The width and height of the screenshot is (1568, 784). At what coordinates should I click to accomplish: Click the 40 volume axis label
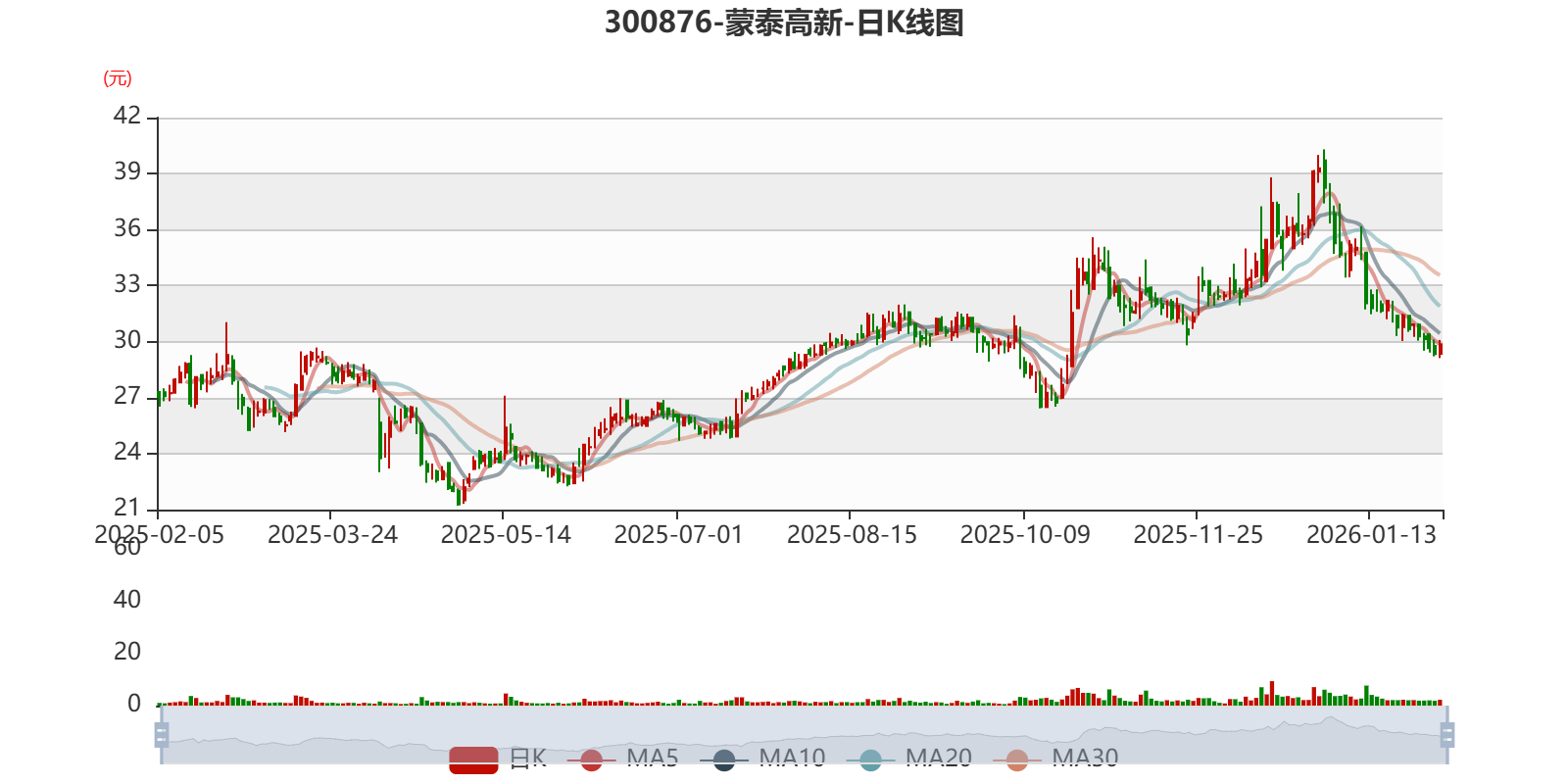127,600
